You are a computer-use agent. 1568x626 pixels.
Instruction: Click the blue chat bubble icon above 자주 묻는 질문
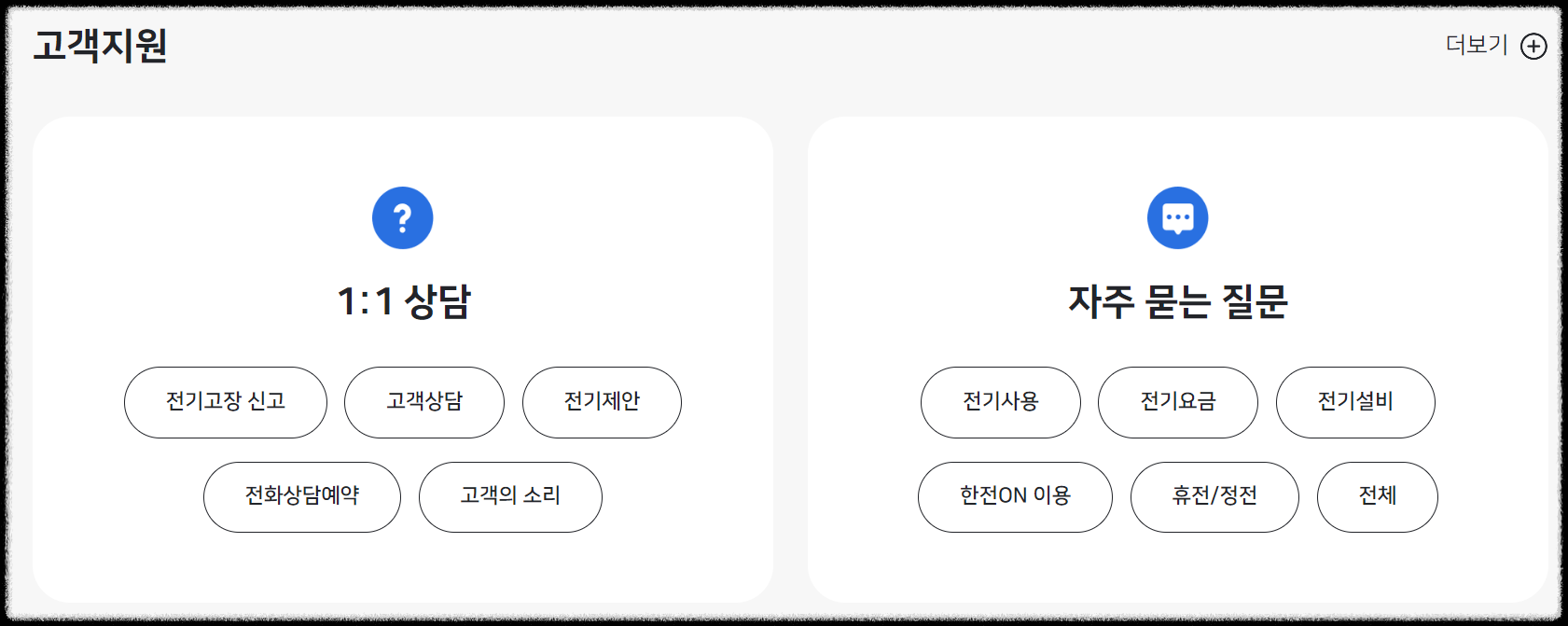1178,216
